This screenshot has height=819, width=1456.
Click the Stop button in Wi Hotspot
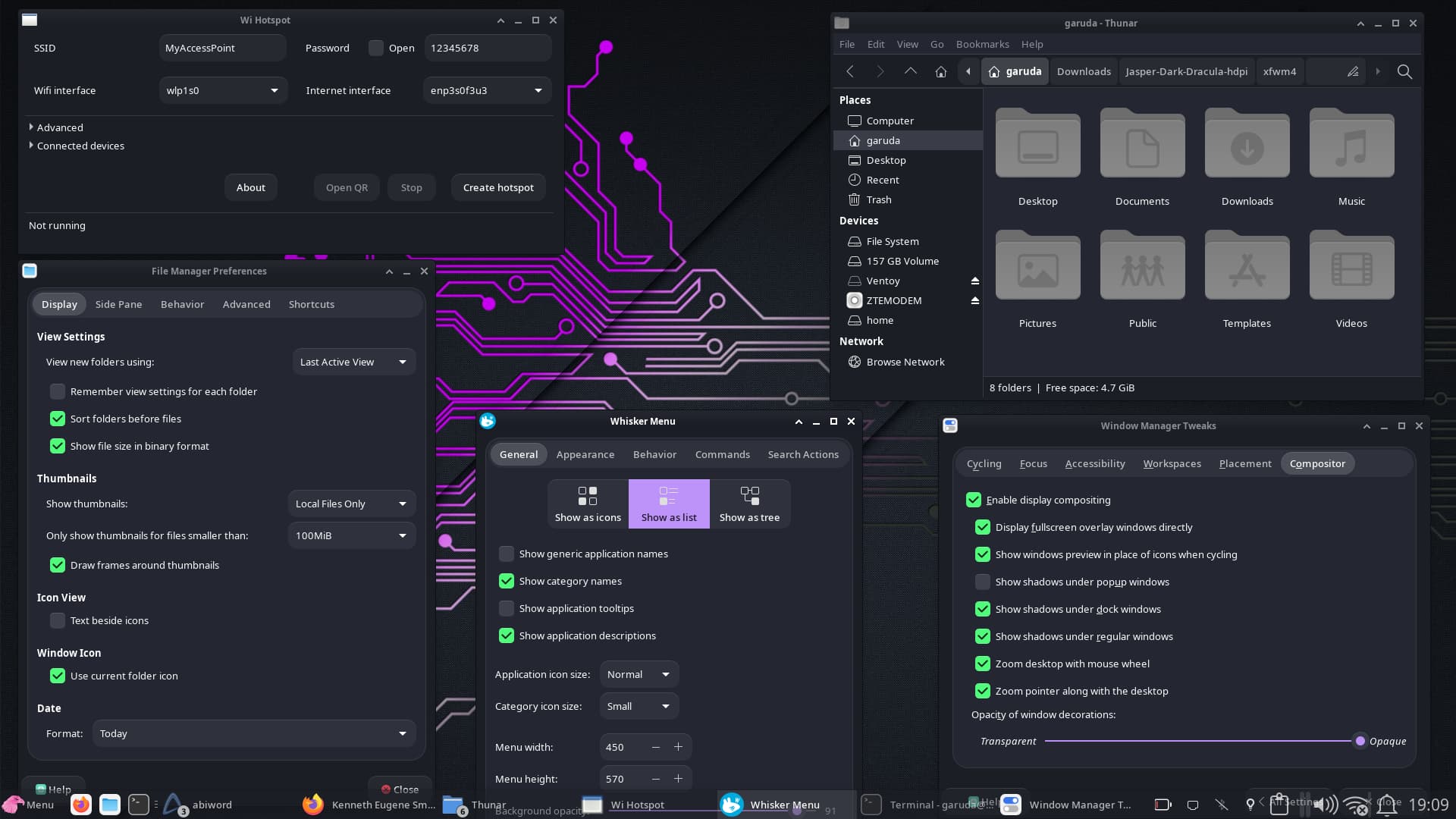click(x=411, y=187)
